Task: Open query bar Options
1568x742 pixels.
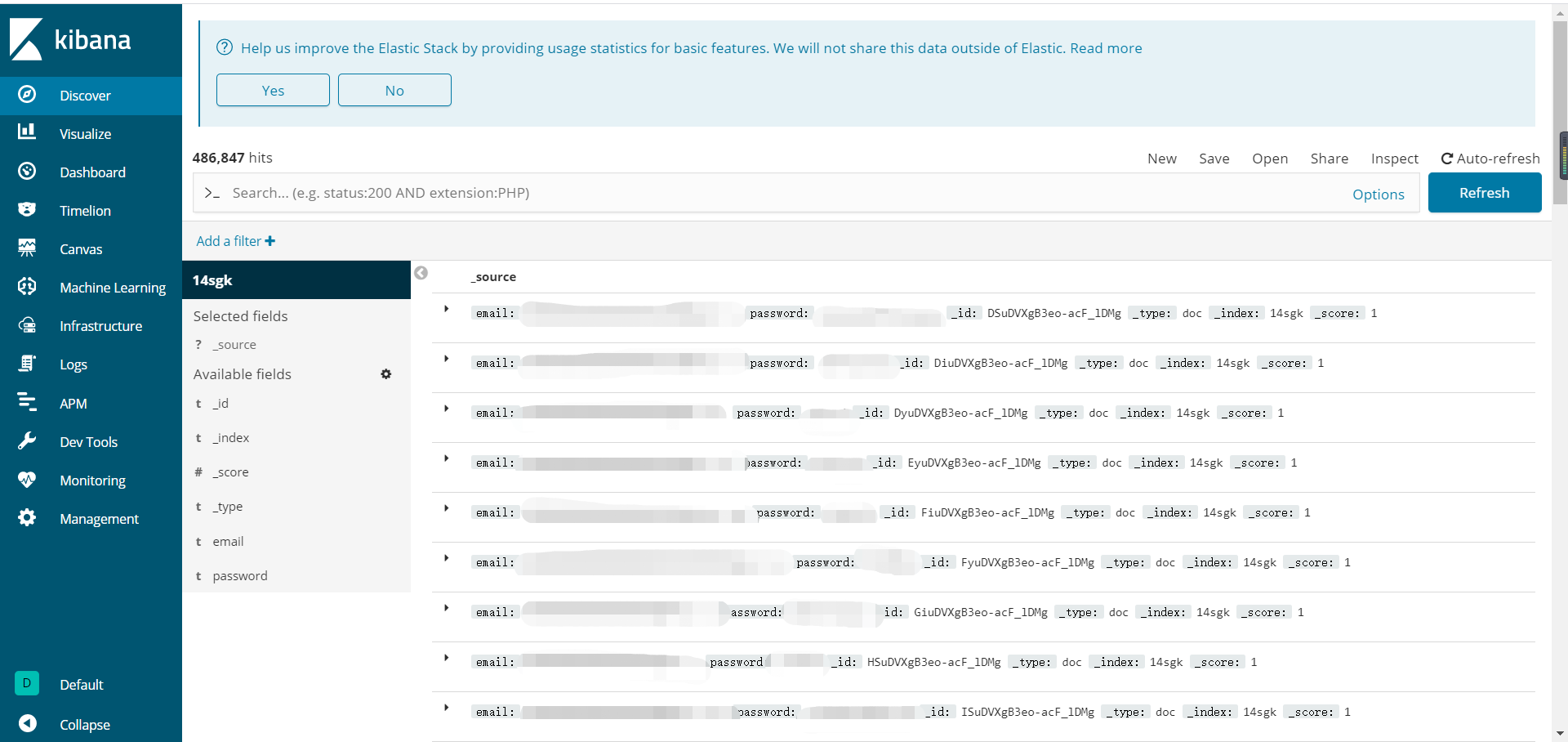Action: (x=1378, y=194)
